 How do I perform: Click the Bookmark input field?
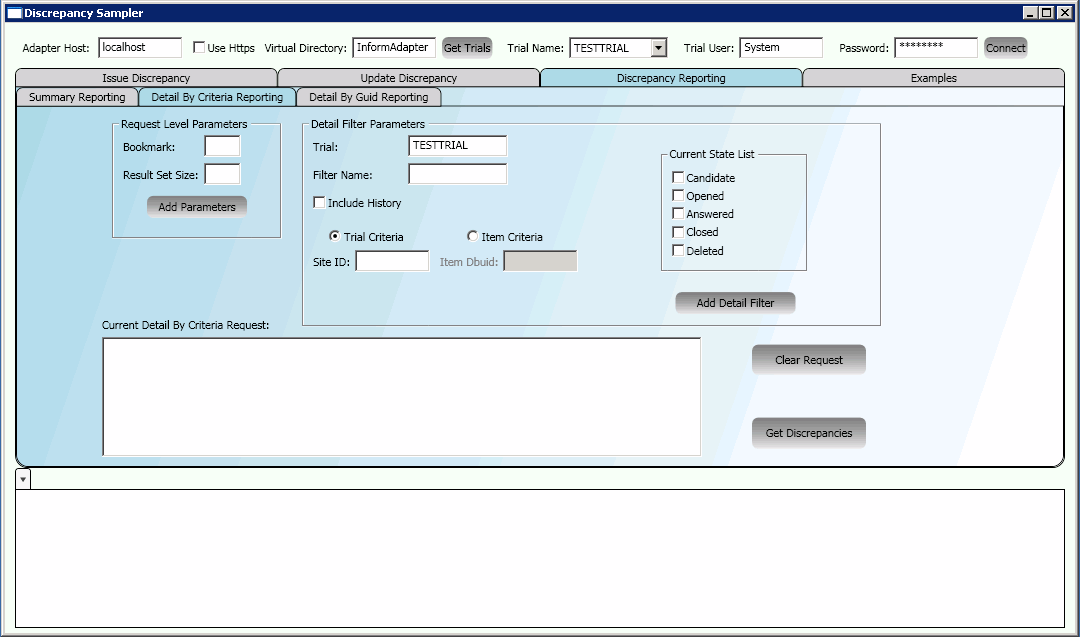click(222, 146)
